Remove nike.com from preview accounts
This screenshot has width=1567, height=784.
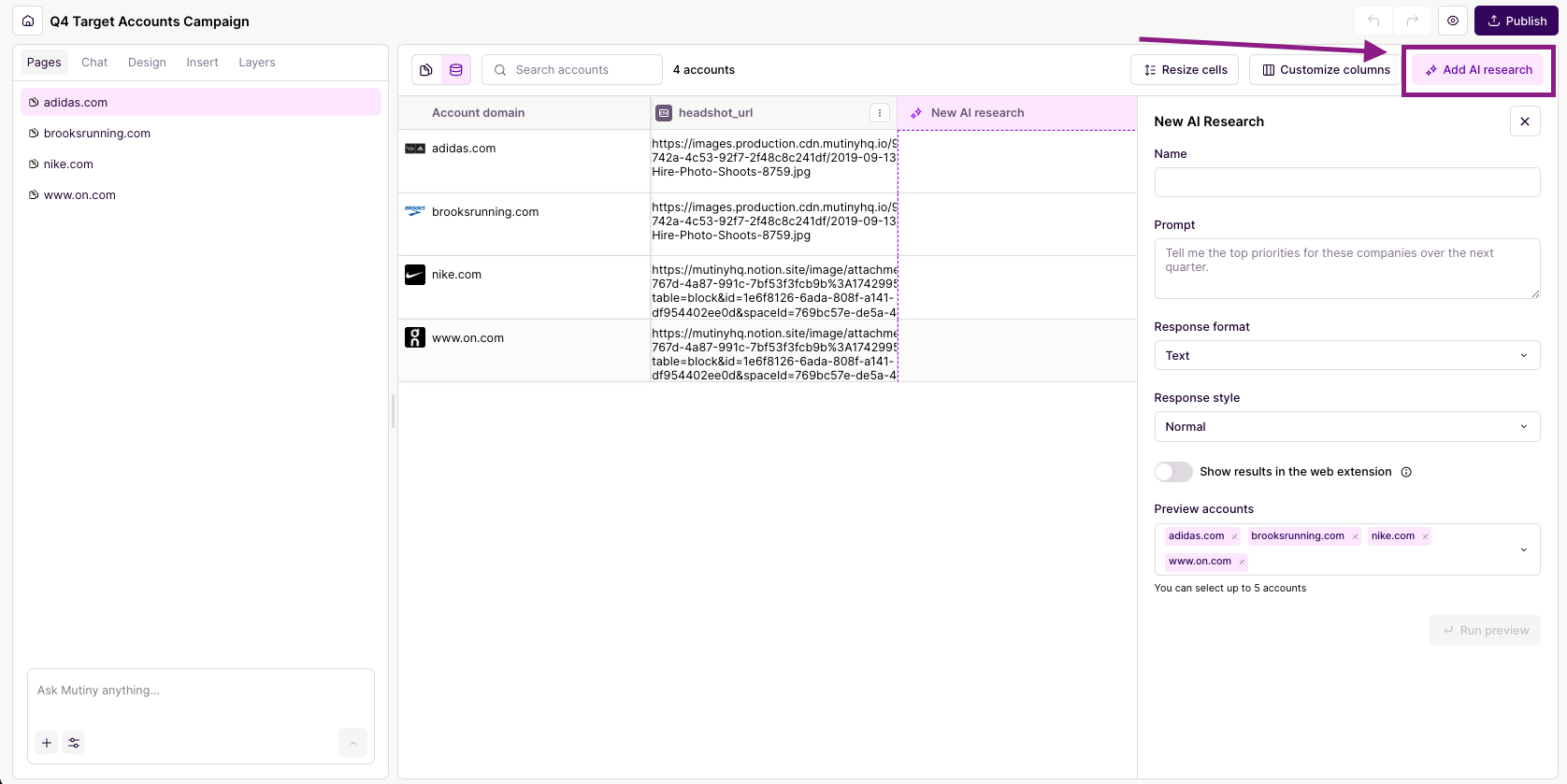(x=1425, y=536)
